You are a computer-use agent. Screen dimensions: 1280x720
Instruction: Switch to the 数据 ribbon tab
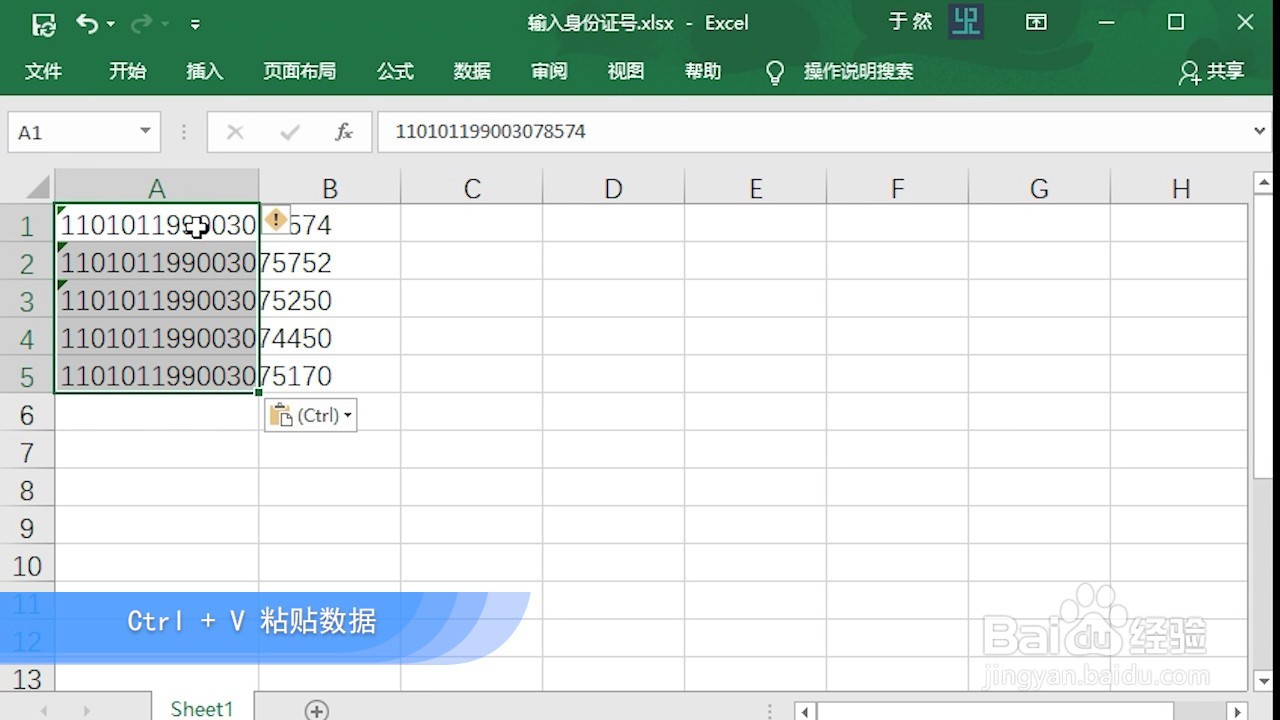471,71
